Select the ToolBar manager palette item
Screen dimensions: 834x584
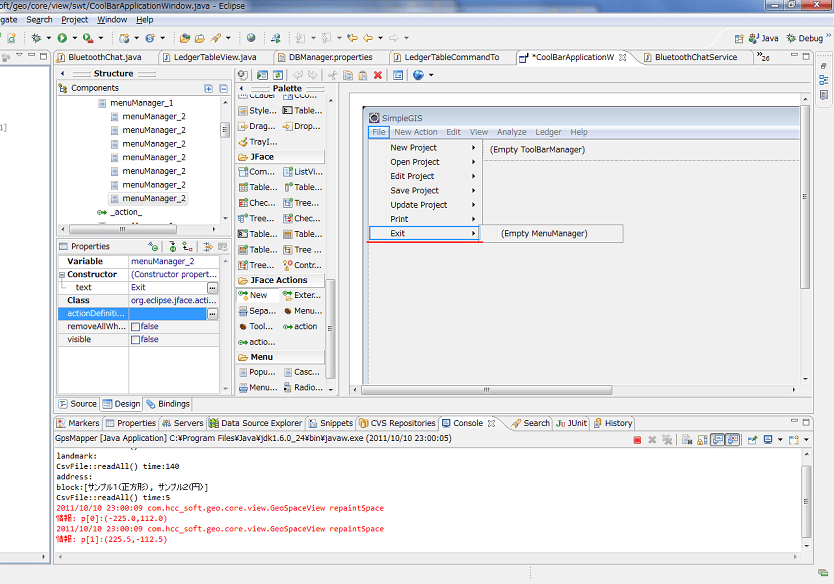(256, 326)
